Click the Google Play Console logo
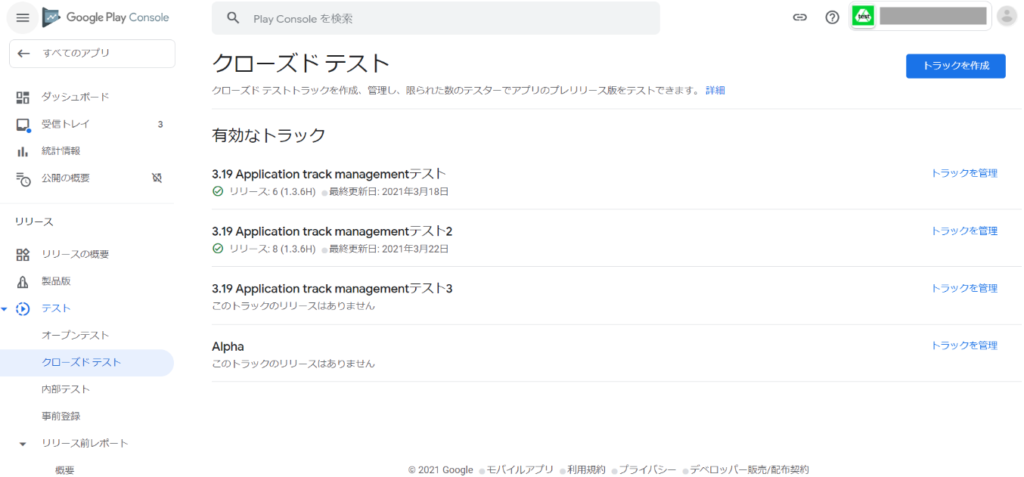The image size is (1024, 477). [106, 18]
